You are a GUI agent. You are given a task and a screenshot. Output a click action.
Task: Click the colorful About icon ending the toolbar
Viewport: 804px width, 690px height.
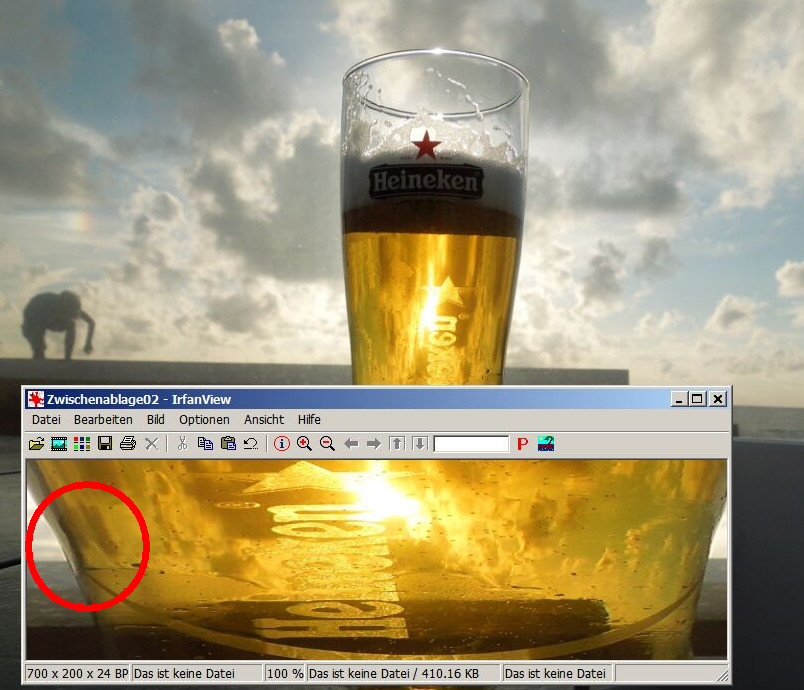pos(546,443)
